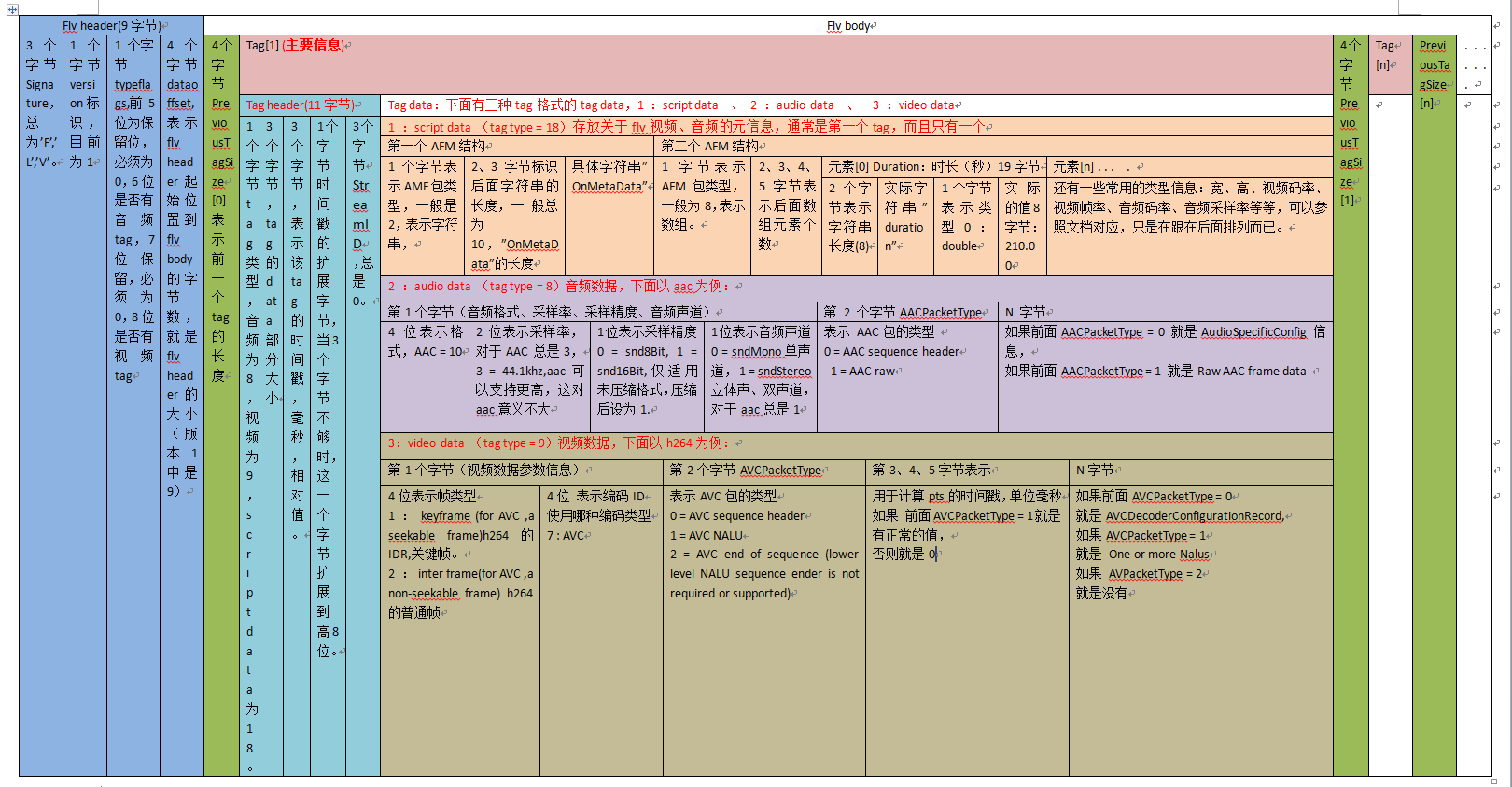Click the 'Tag data:' description row
The image size is (1512, 787).
pyautogui.click(x=857, y=105)
